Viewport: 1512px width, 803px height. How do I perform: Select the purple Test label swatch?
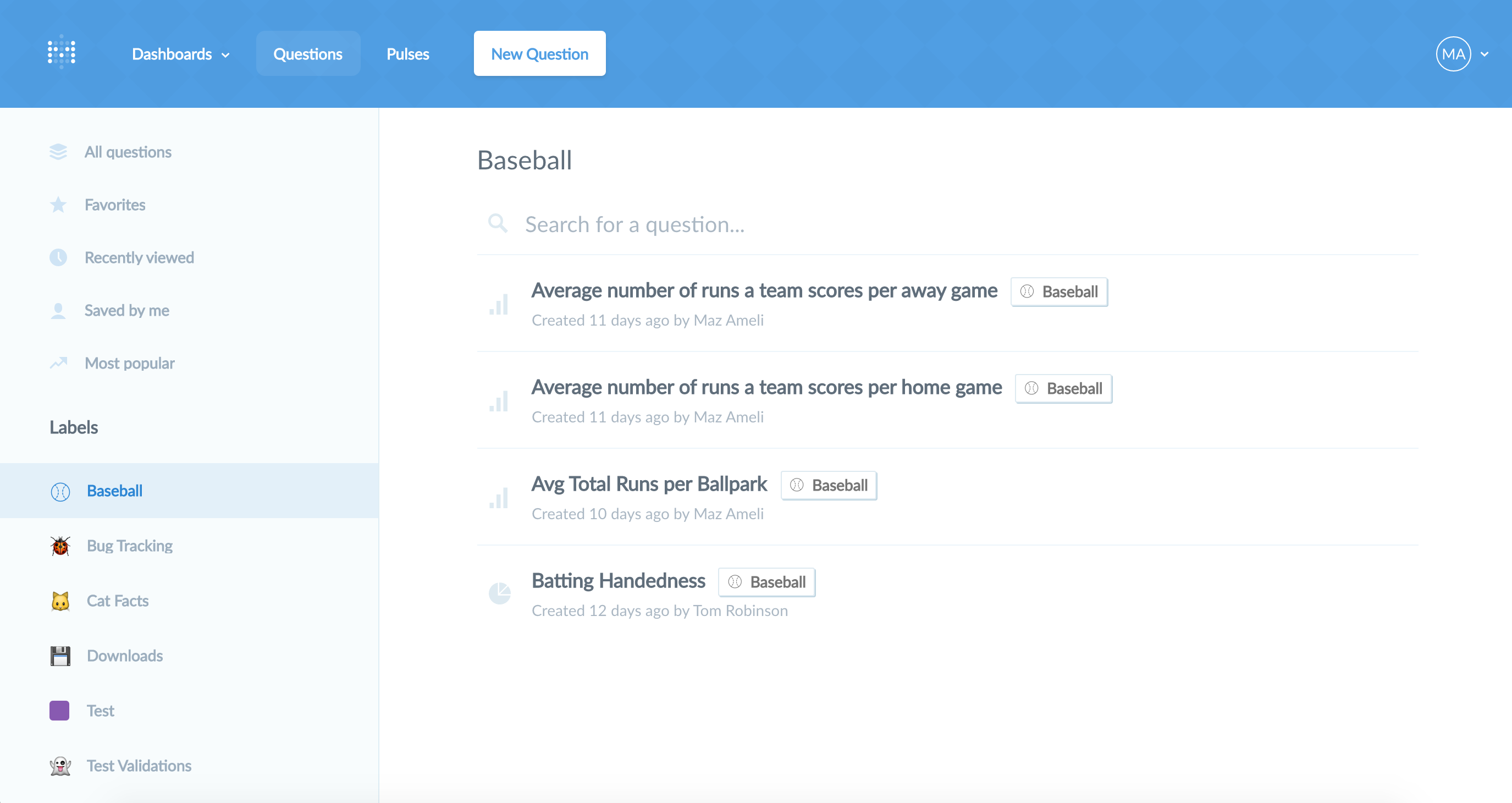coord(59,711)
